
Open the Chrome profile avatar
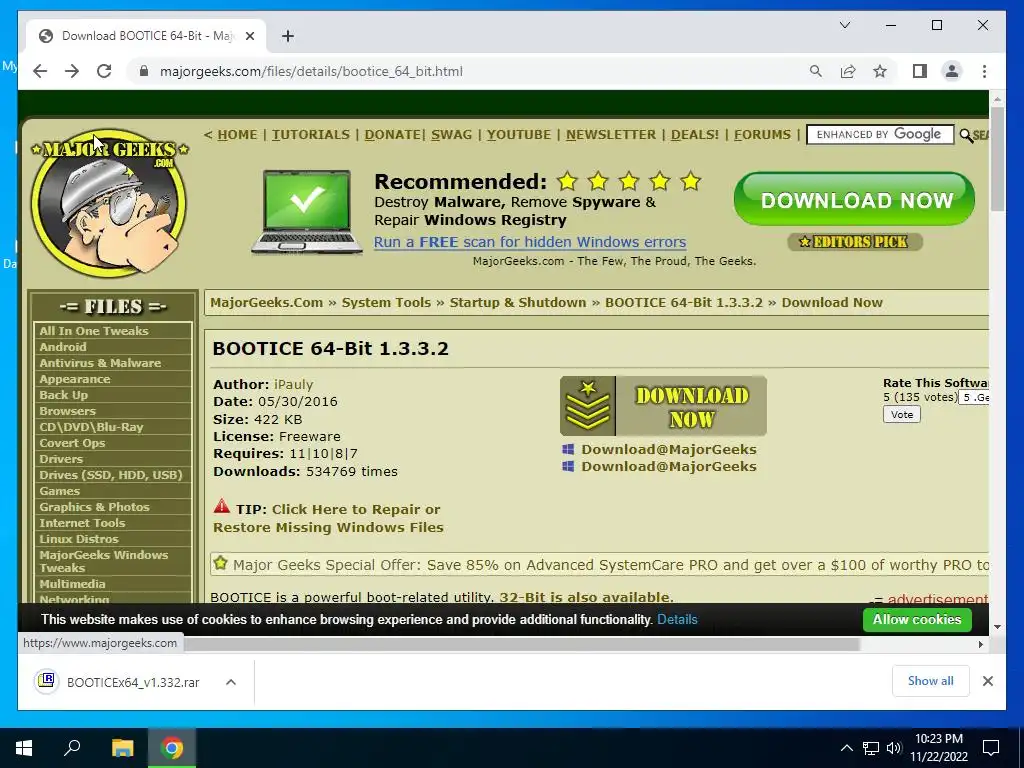click(x=952, y=71)
